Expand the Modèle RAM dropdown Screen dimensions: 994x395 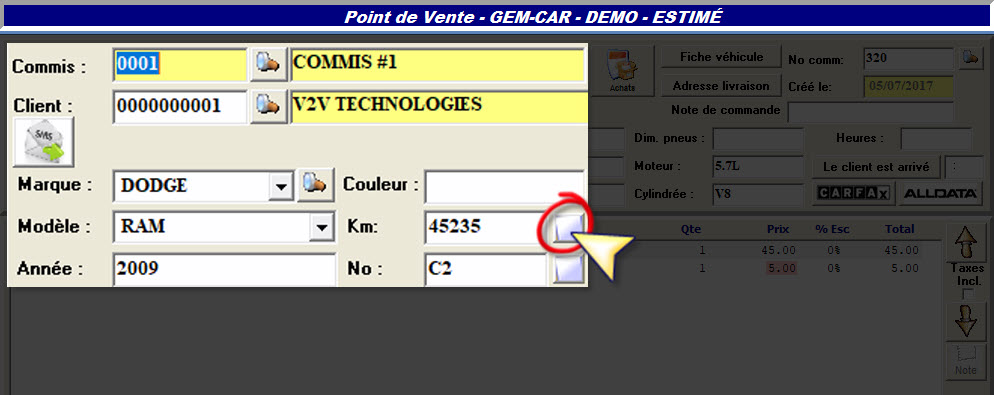click(x=322, y=227)
